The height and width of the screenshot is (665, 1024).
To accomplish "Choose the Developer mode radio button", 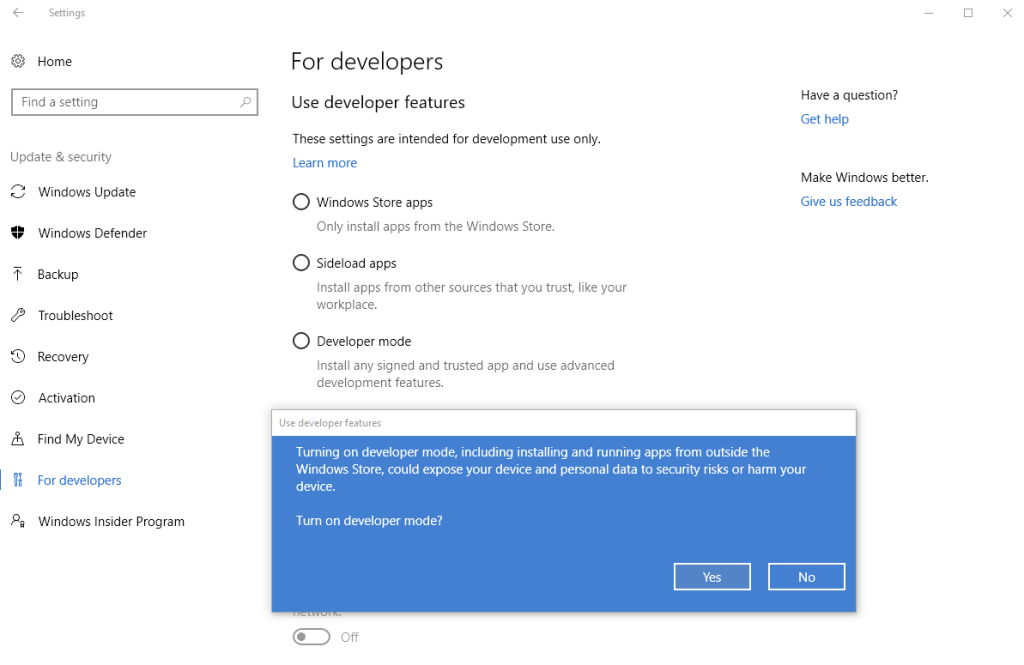I will click(301, 341).
